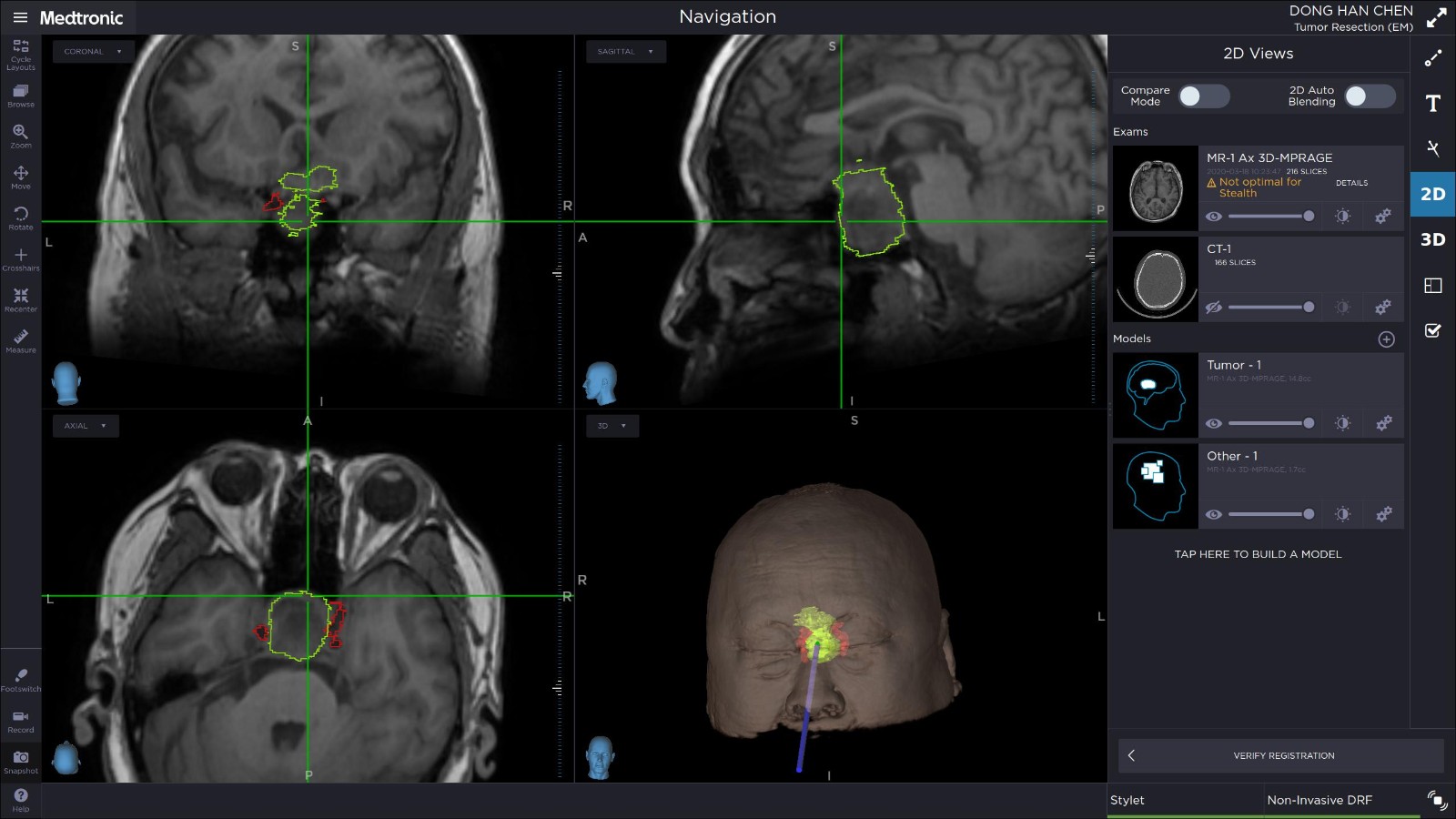
Task: Enable Compare Mode switch
Action: coord(1203,96)
